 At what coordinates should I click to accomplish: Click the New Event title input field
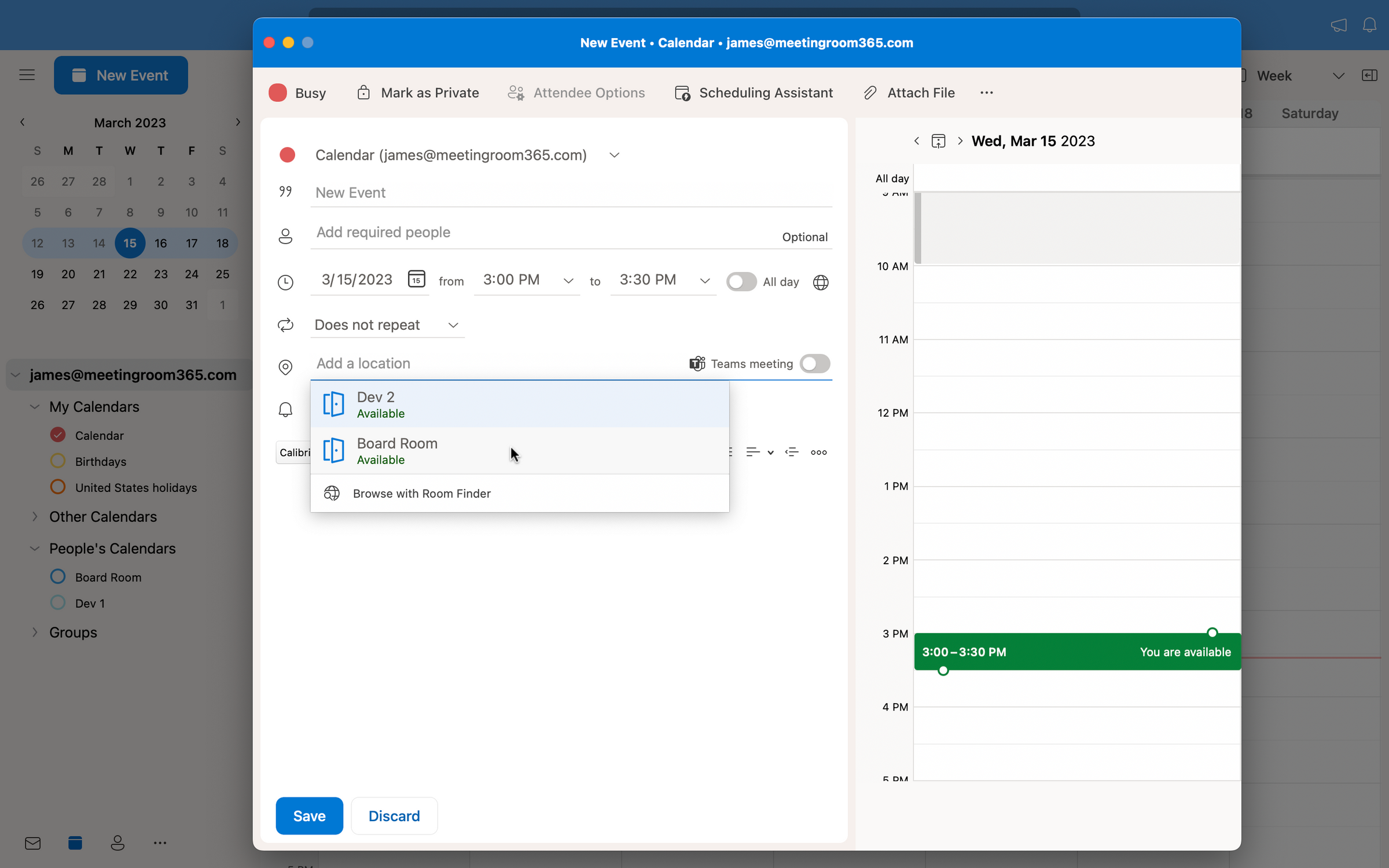click(571, 192)
